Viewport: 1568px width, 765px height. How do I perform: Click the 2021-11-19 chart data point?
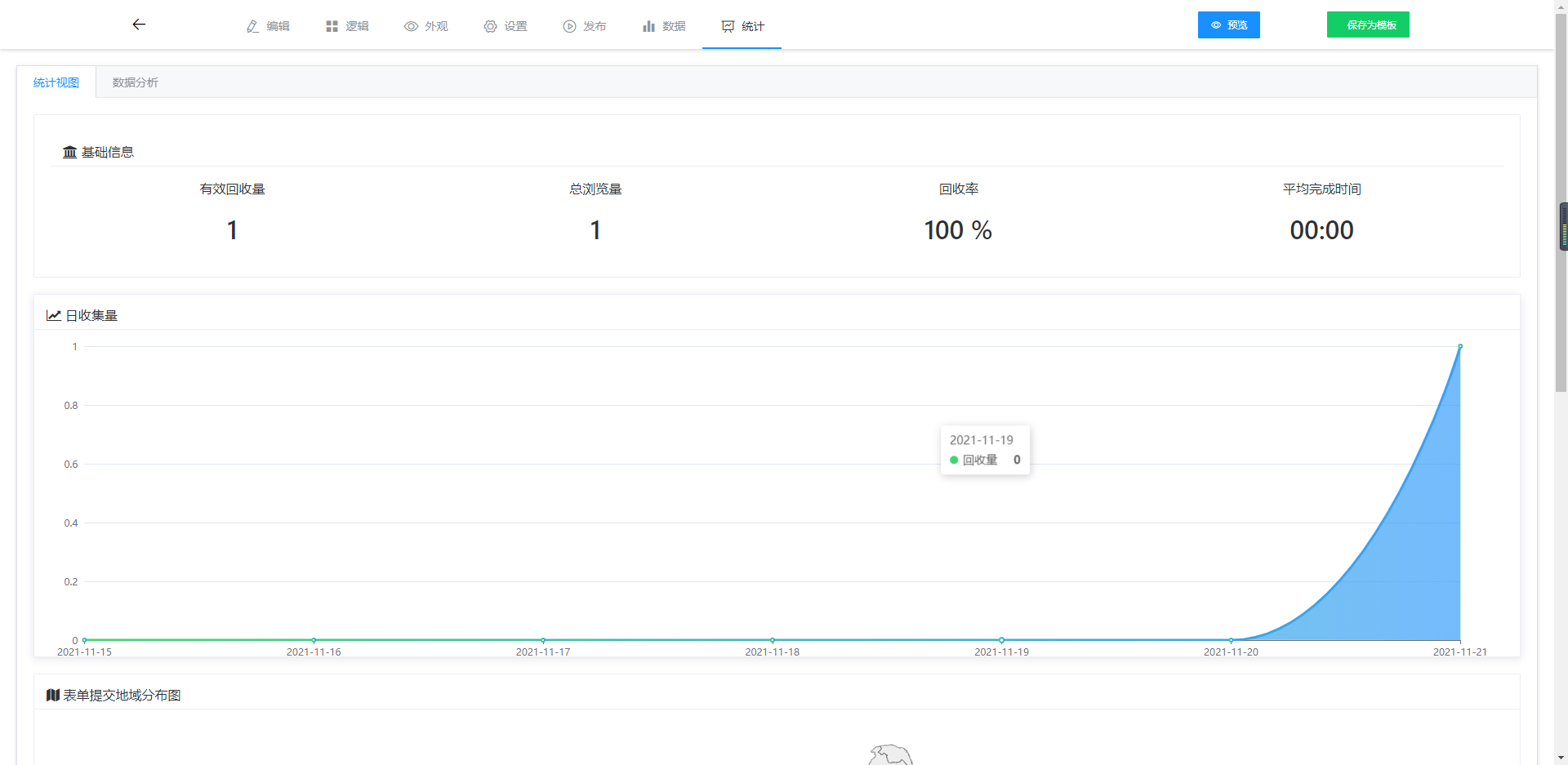point(1002,640)
